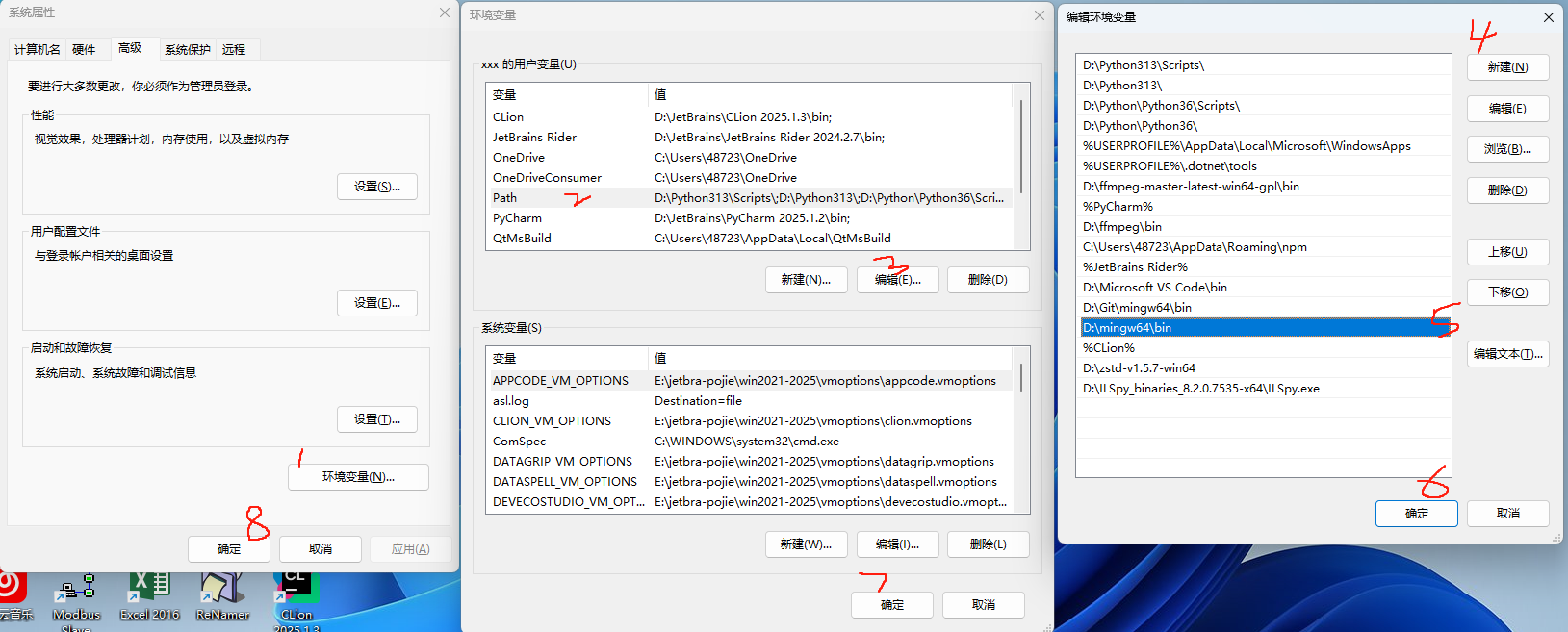The width and height of the screenshot is (1568, 632).
Task: Click 编辑(I)... under system variables
Action: 898,544
